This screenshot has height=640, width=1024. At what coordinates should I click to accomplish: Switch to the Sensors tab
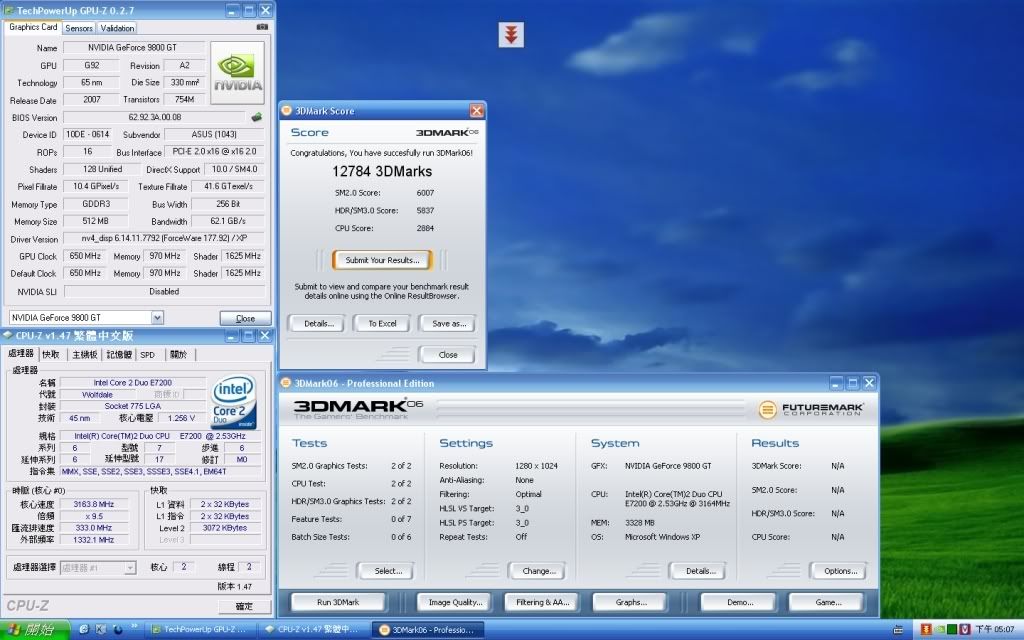[79, 28]
